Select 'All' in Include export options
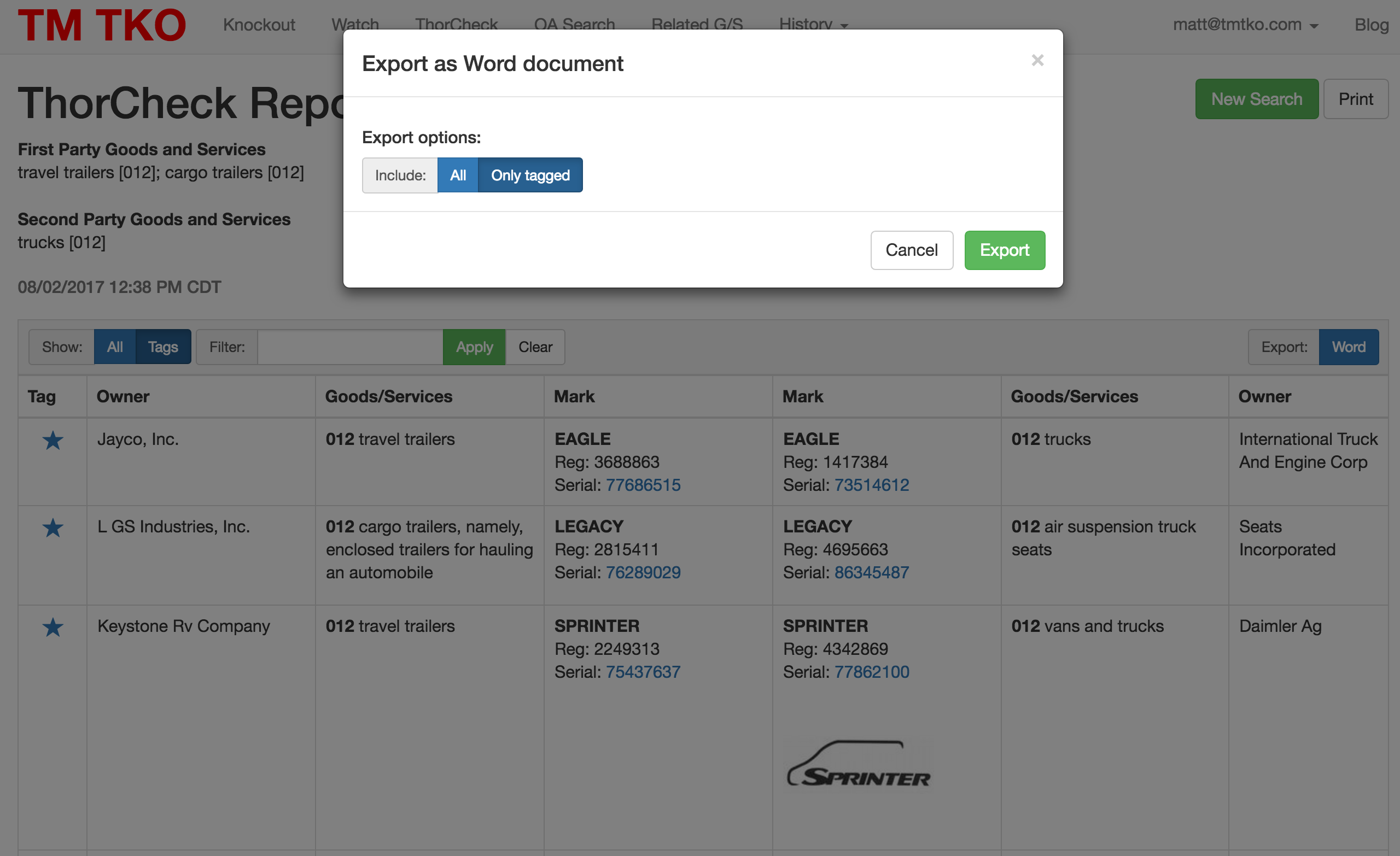The width and height of the screenshot is (1400, 856). pyautogui.click(x=457, y=175)
